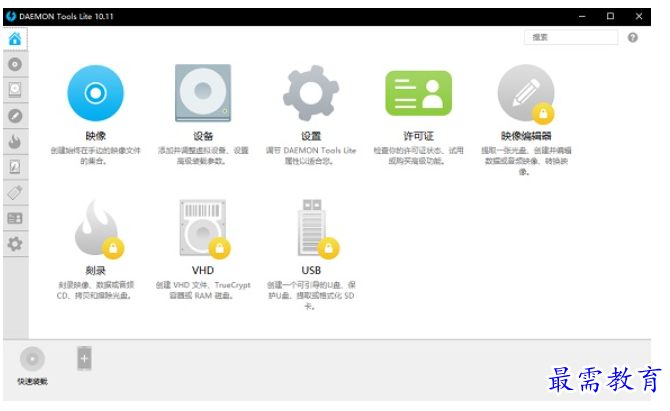The image size is (670, 411).
Task: Open help via question mark icon
Action: [632, 38]
